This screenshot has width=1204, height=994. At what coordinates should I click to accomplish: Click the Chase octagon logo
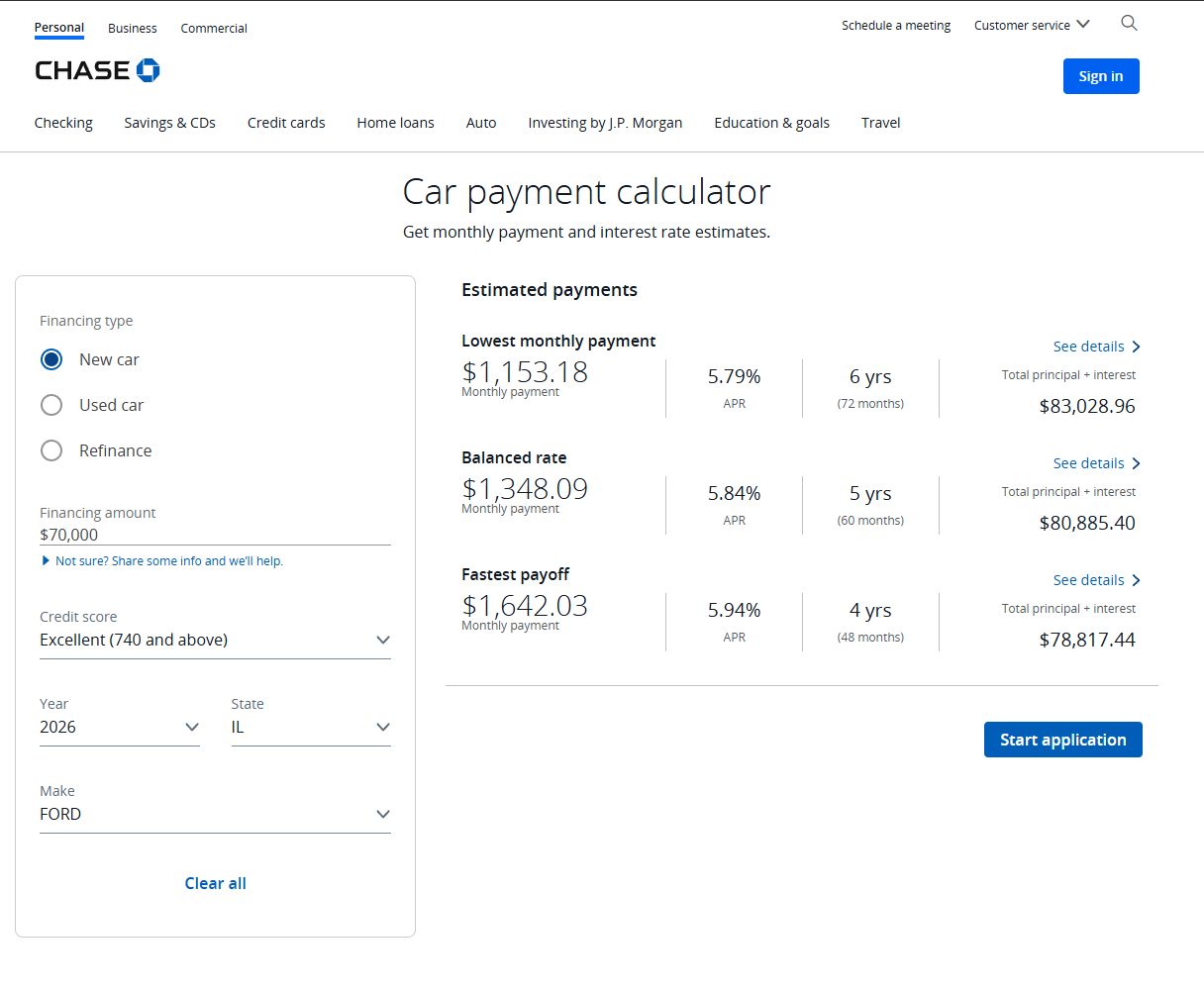[x=149, y=70]
